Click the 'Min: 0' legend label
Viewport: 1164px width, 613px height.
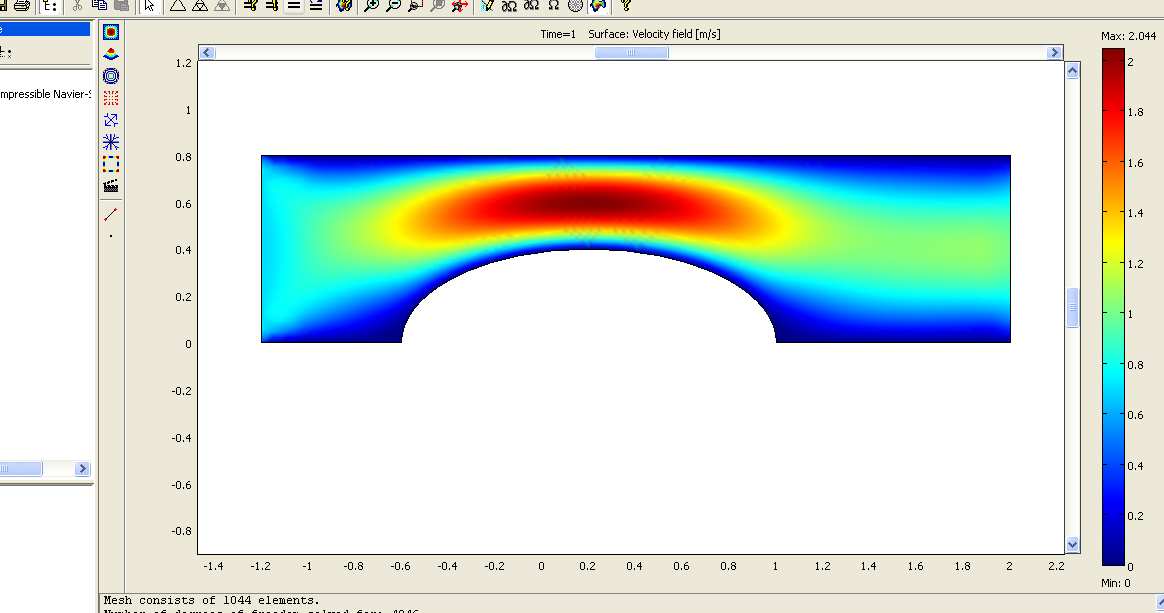(1116, 583)
